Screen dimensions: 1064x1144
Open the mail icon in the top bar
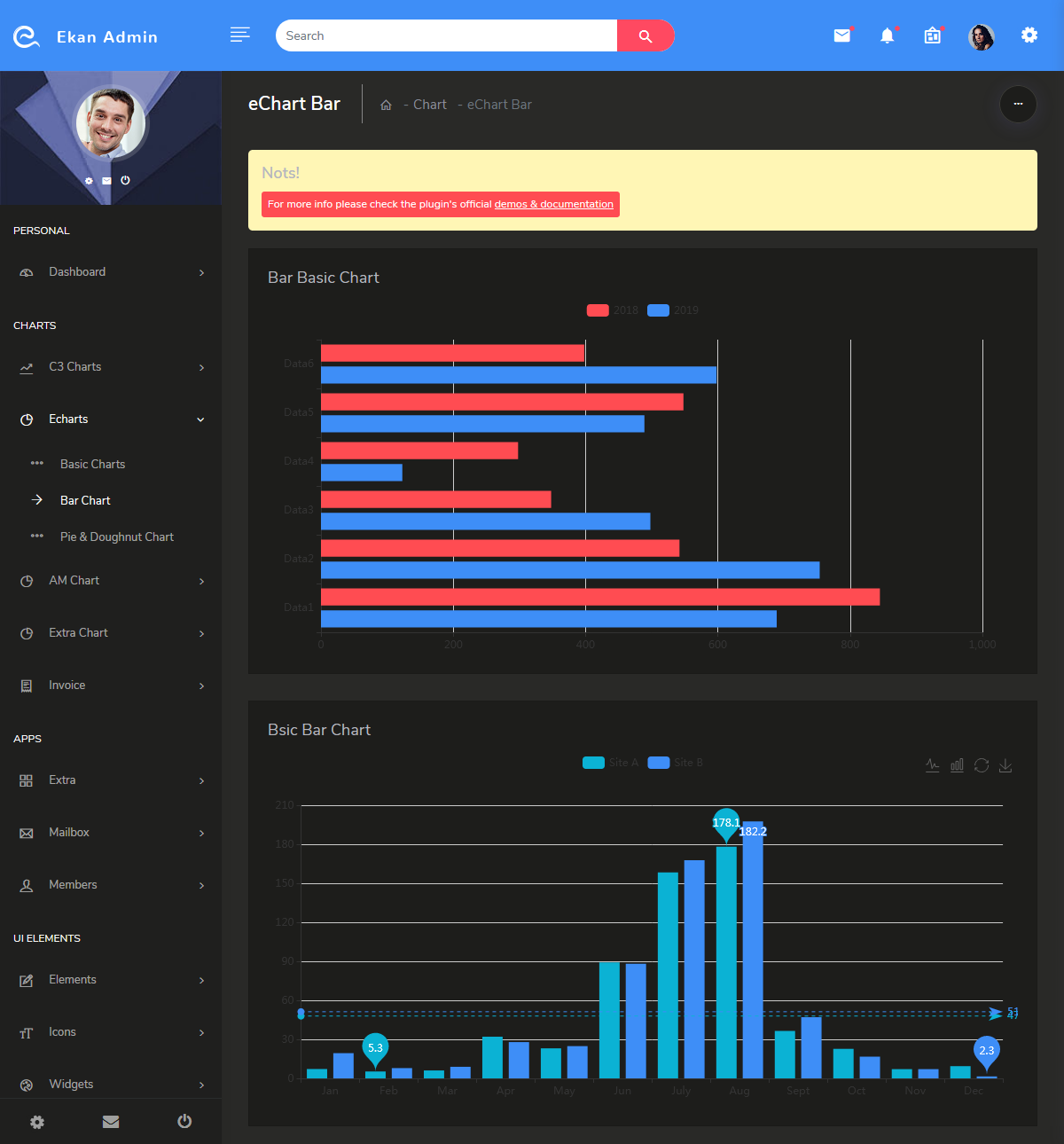tap(841, 35)
